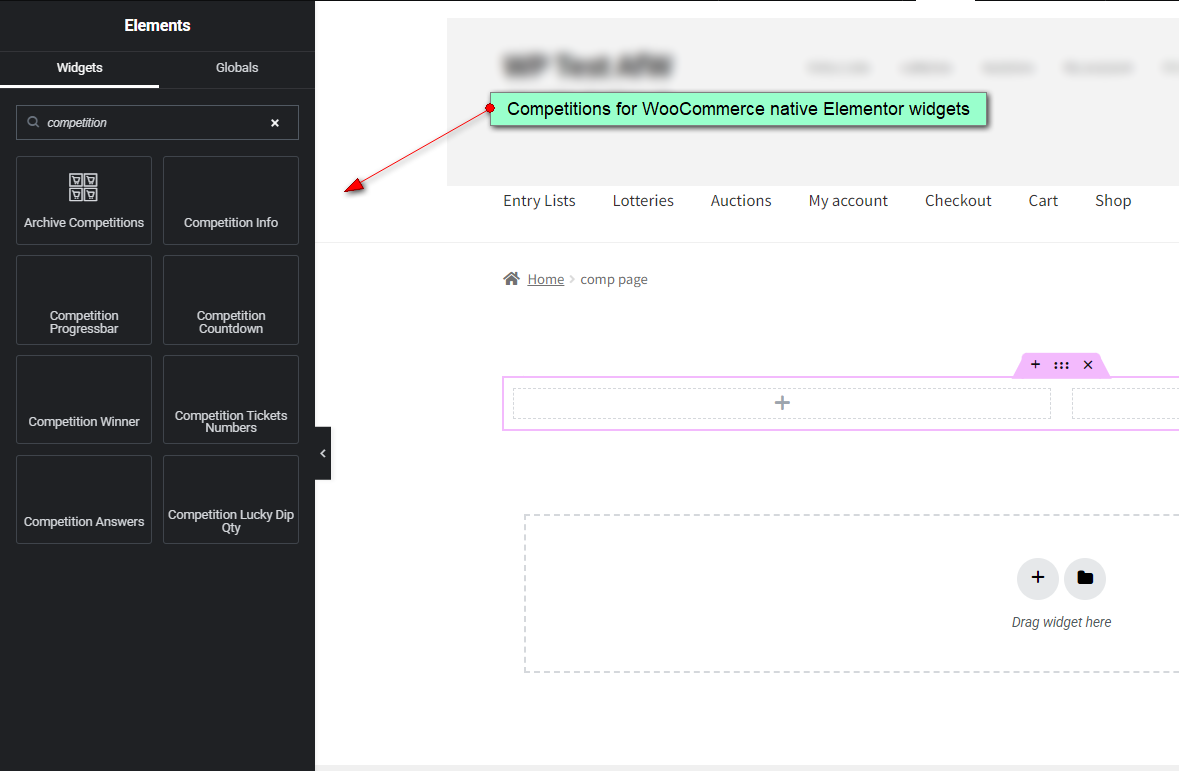Clear the competition search query
This screenshot has width=1179, height=771.
click(x=275, y=122)
